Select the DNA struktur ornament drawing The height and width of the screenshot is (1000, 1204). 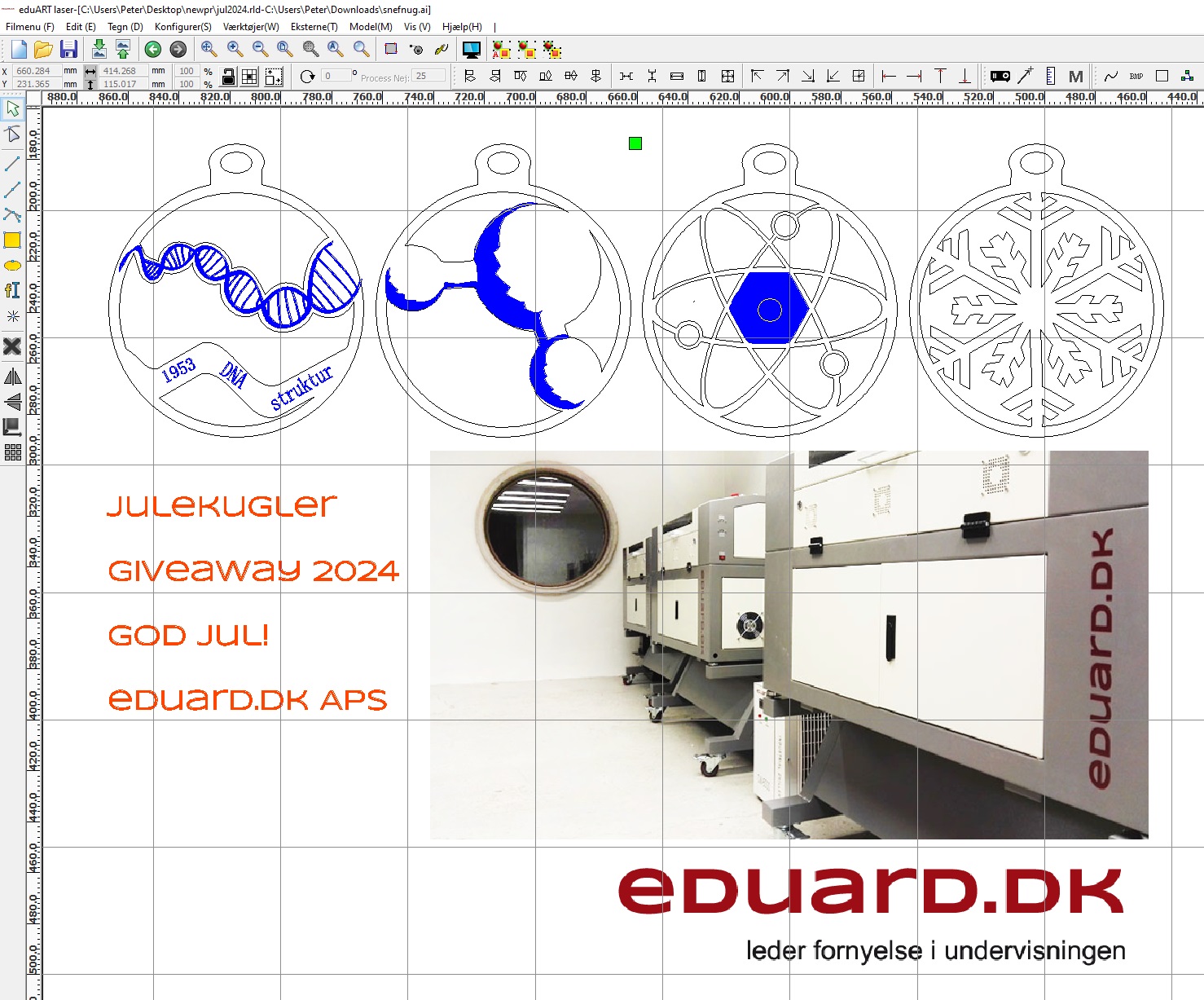tap(236, 291)
